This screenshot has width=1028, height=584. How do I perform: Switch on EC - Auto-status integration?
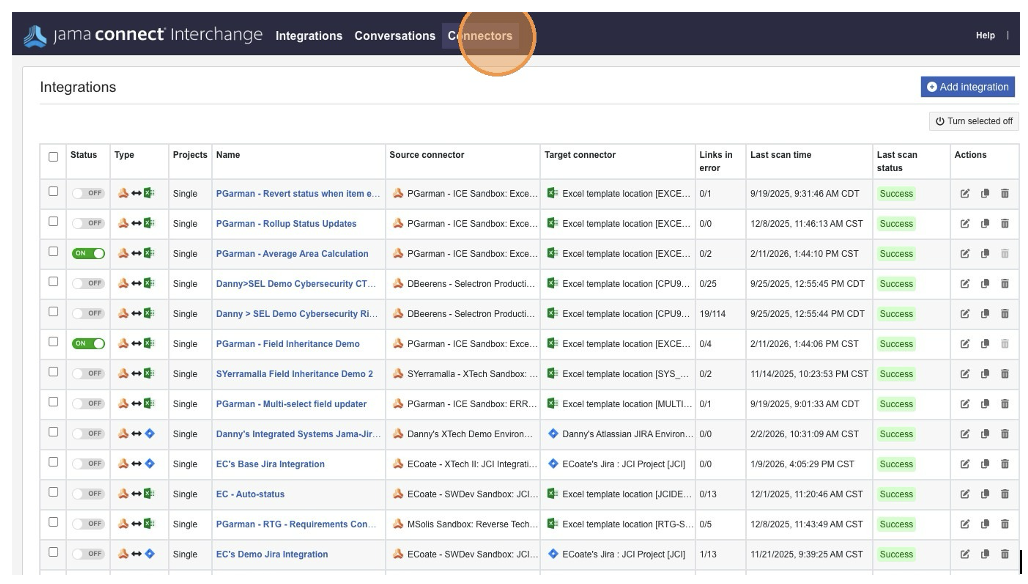point(89,494)
